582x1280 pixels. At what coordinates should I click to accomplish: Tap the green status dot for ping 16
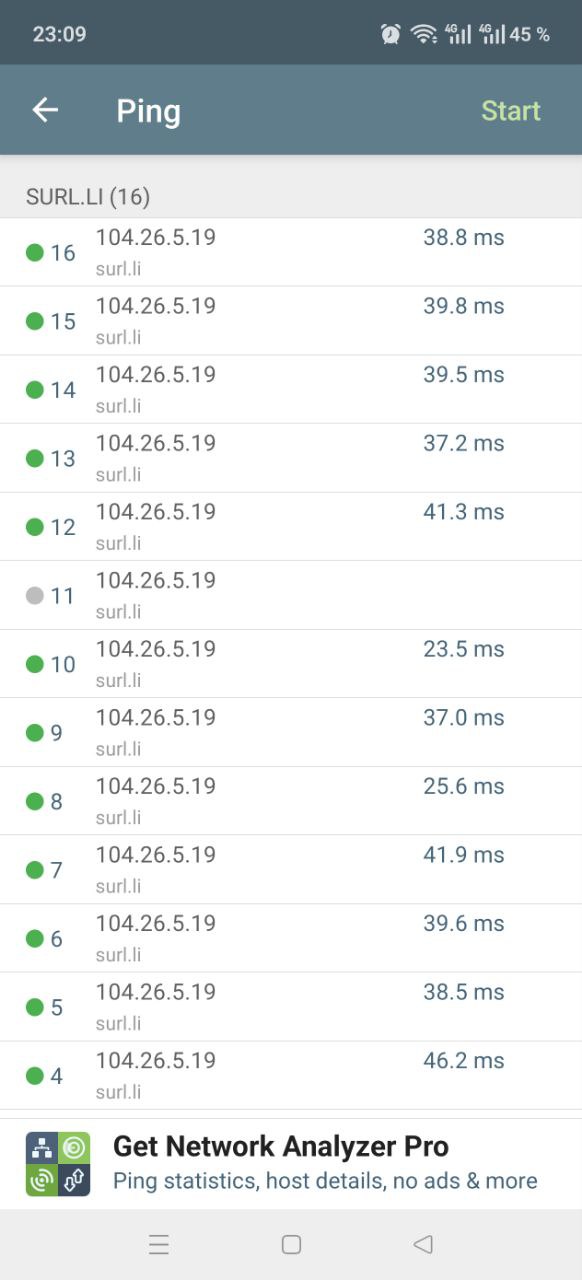(35, 253)
